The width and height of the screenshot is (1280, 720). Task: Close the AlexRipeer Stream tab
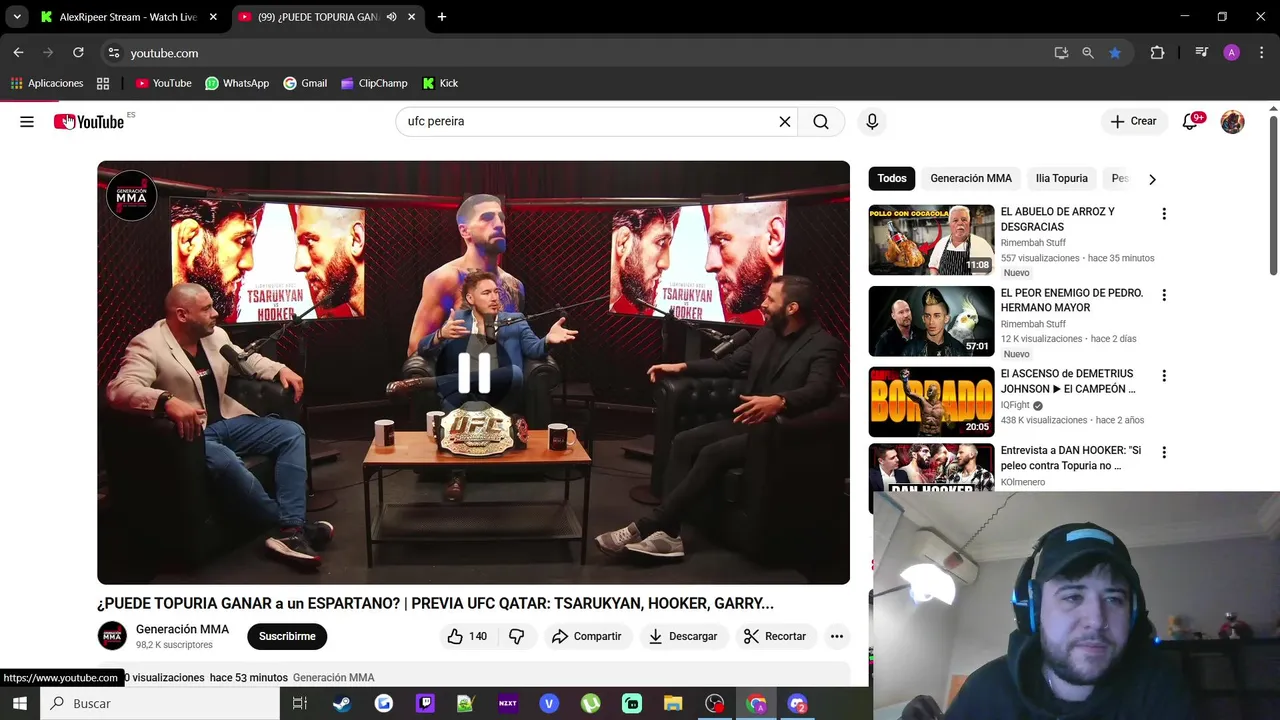point(213,17)
